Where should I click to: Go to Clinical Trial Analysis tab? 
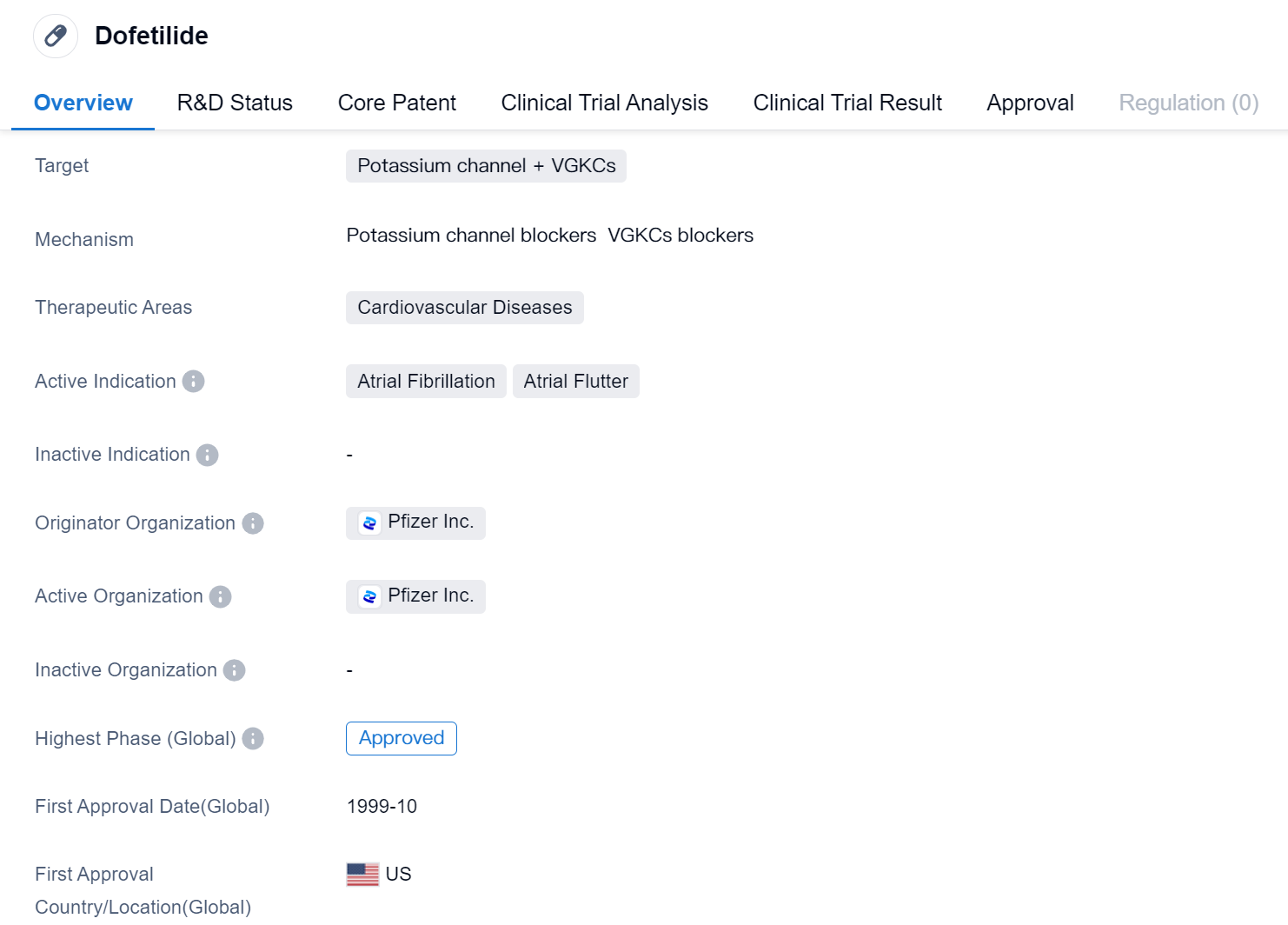pyautogui.click(x=604, y=103)
